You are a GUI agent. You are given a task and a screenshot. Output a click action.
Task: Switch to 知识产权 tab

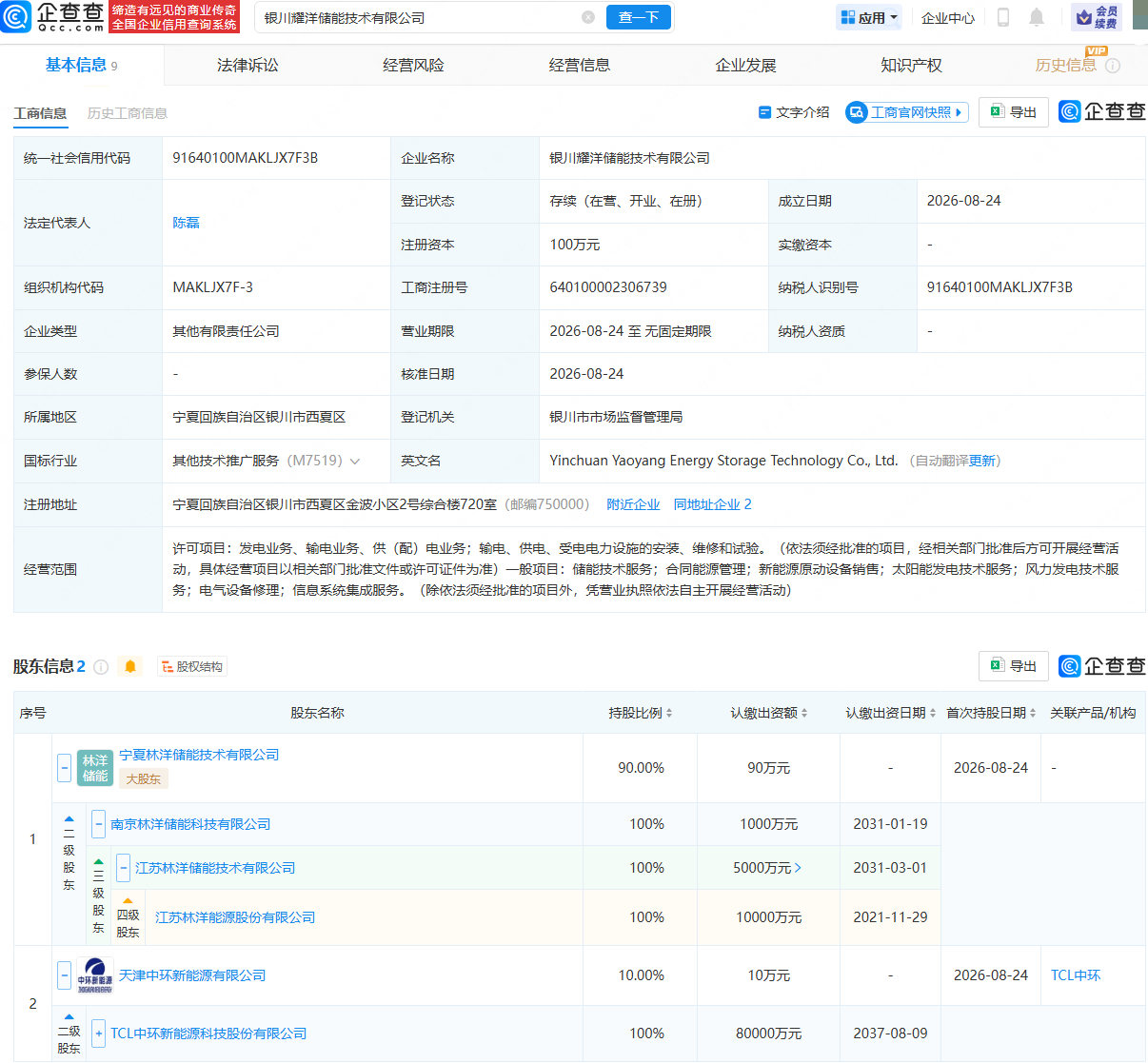911,65
